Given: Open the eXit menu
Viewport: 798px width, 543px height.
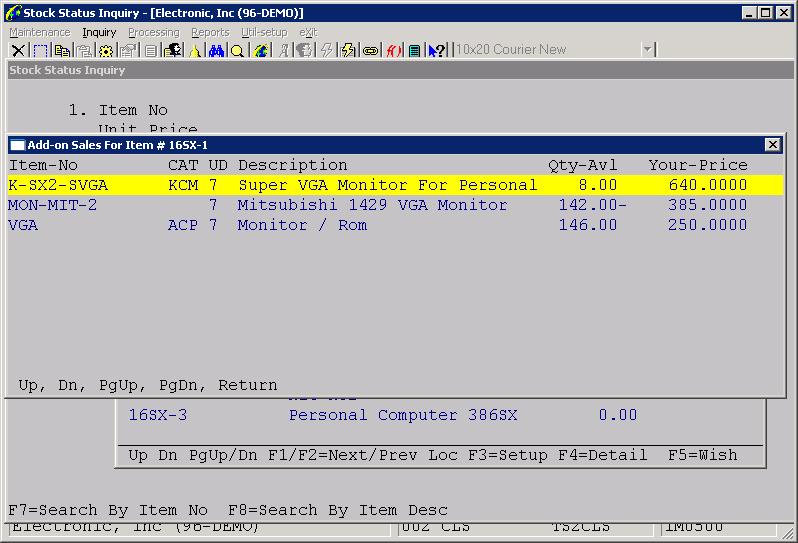Looking at the screenshot, I should click(308, 33).
